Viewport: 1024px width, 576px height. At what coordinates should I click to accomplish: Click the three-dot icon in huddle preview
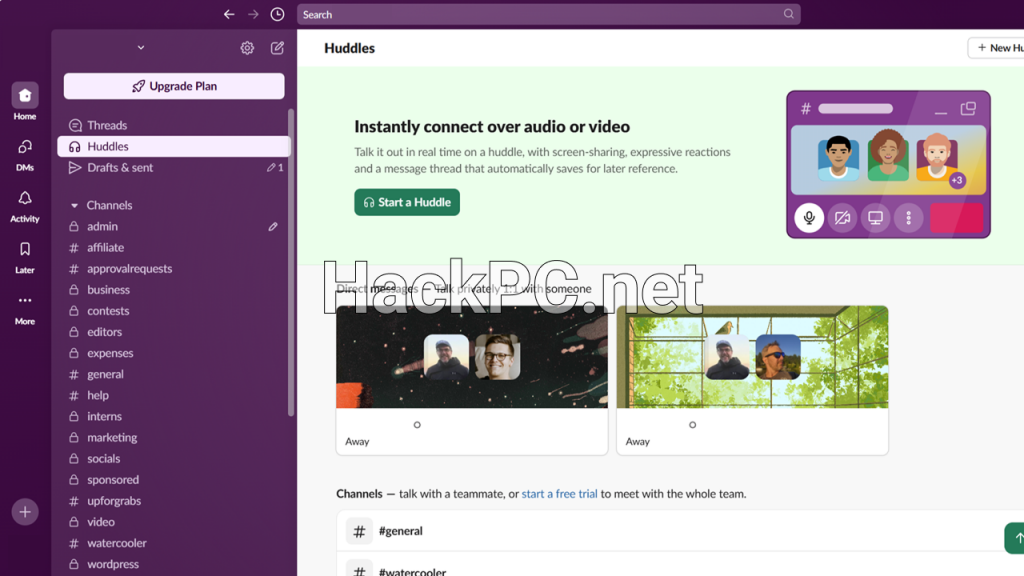tap(908, 217)
